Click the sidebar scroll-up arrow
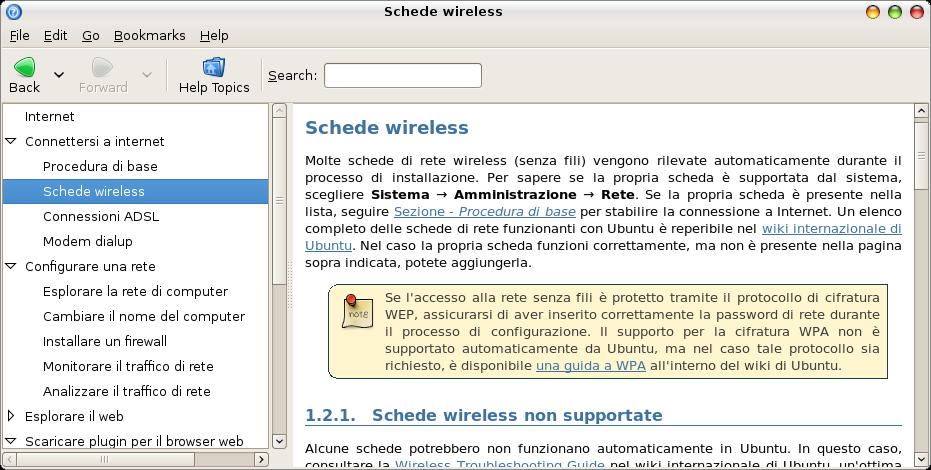The image size is (931, 470). (x=279, y=110)
